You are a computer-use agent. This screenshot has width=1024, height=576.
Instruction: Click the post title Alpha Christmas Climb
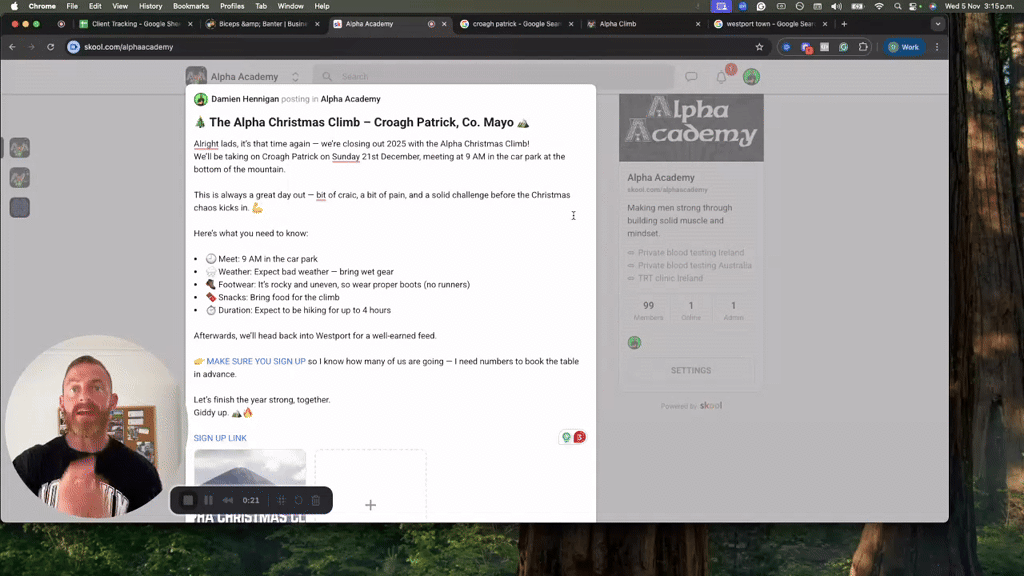coord(361,123)
